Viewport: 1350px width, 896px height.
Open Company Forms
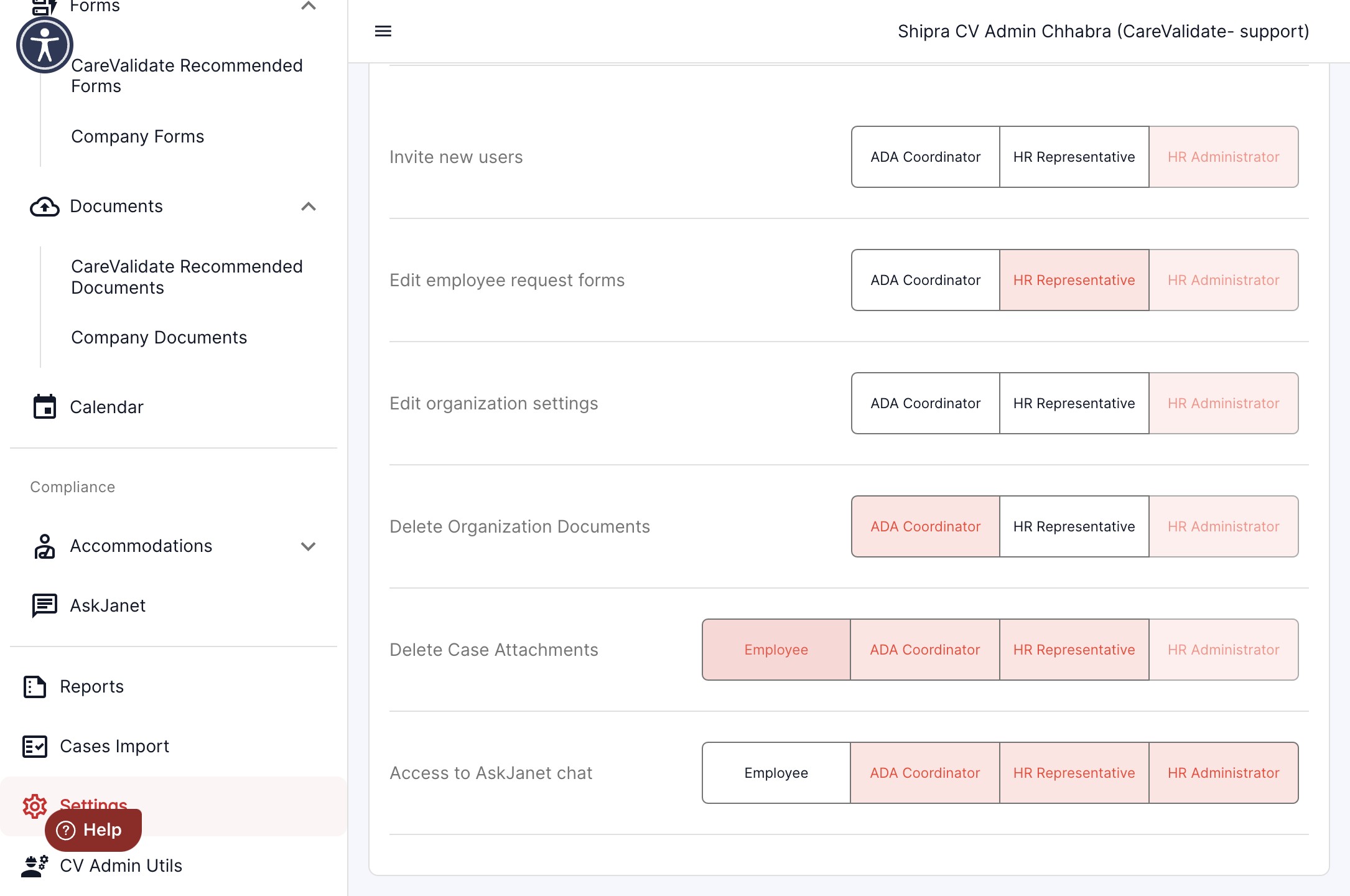tap(137, 137)
